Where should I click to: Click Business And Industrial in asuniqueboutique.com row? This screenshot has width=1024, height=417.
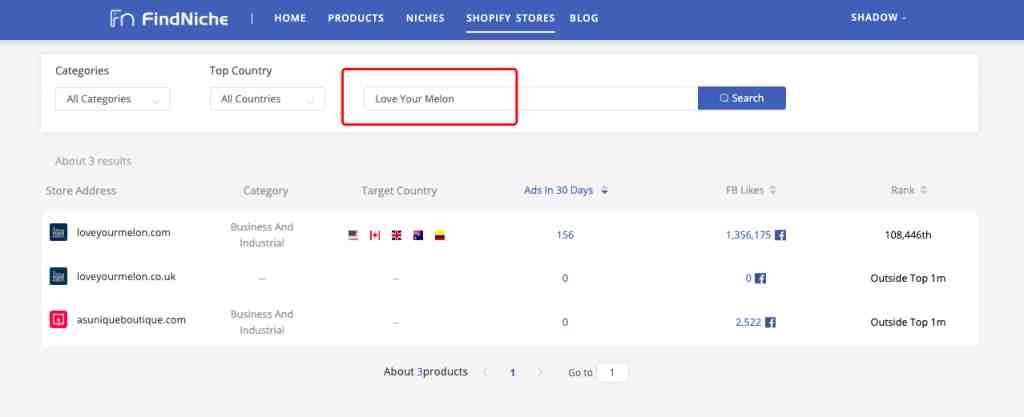pos(262,322)
